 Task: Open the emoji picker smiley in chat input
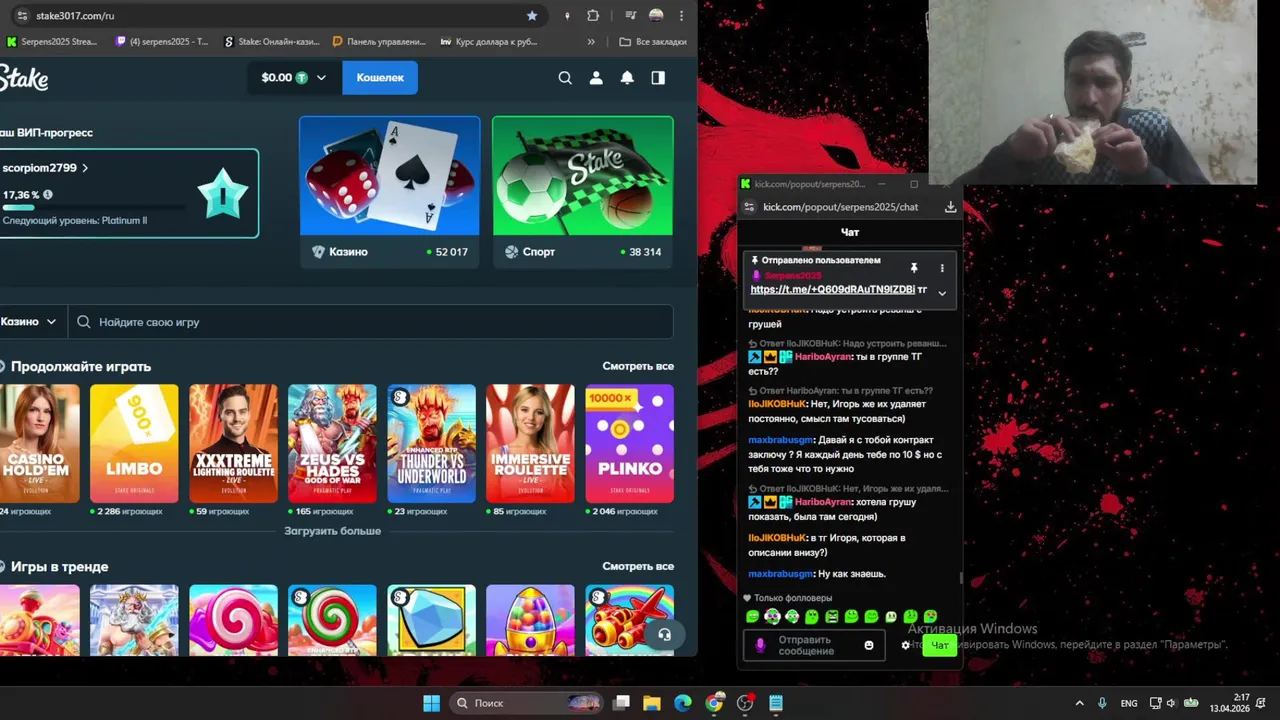(x=868, y=645)
